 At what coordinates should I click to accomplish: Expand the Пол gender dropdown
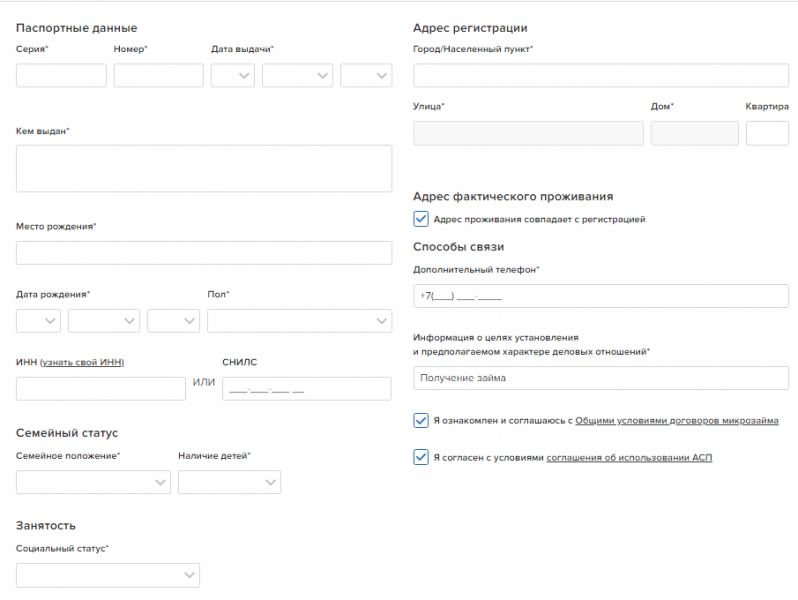(299, 321)
